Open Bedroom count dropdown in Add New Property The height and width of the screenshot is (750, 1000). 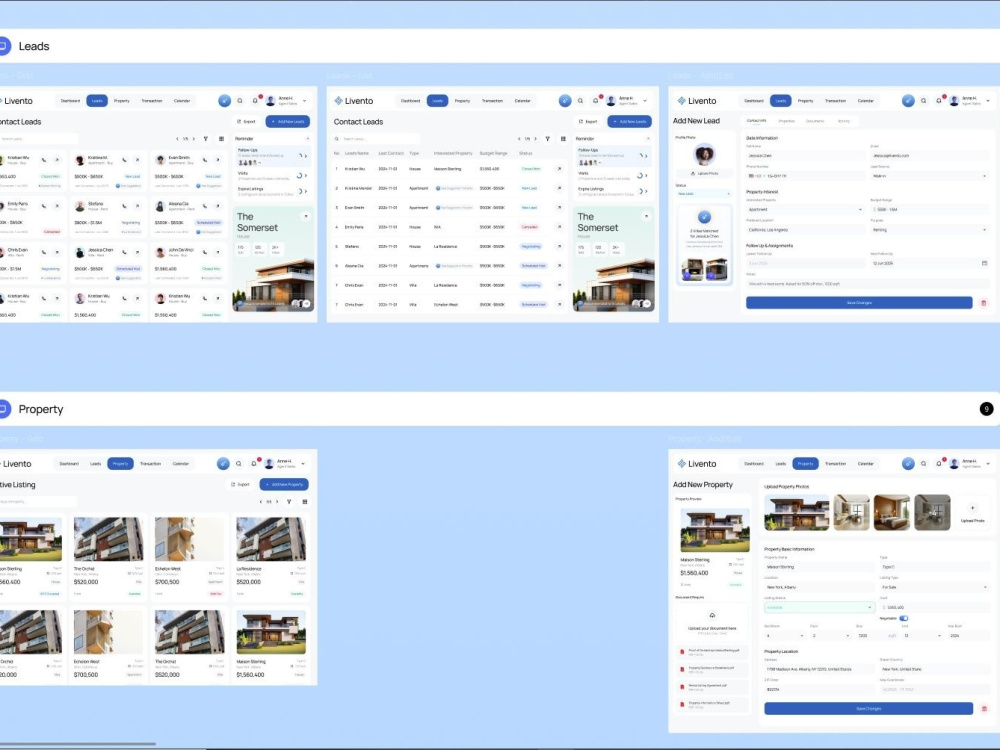coord(785,636)
